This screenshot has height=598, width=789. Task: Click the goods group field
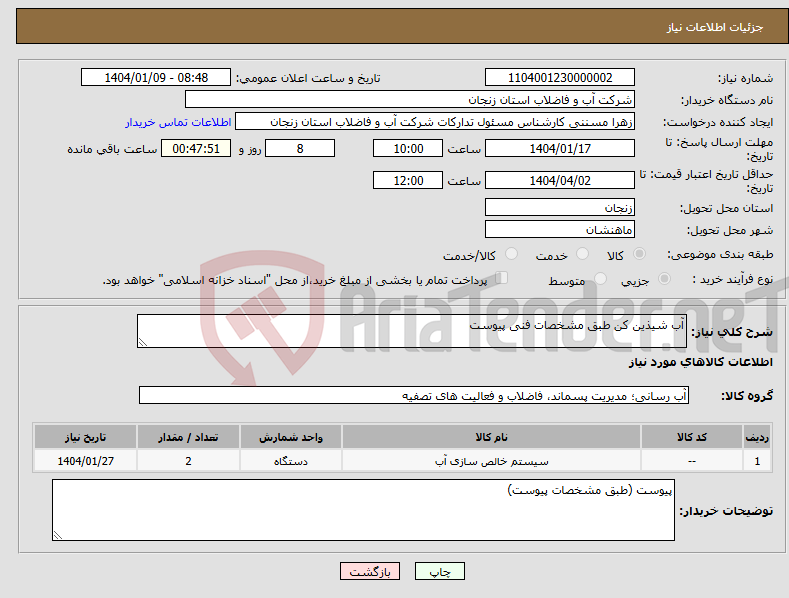(x=414, y=396)
